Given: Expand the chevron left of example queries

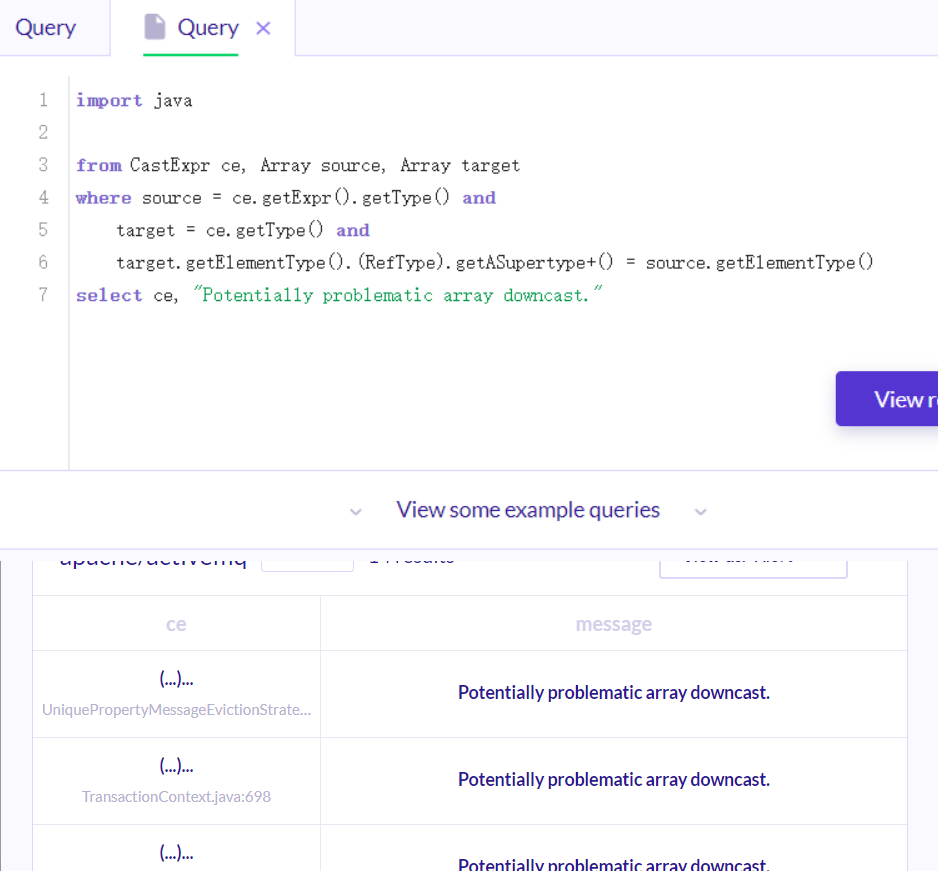Looking at the screenshot, I should point(356,512).
